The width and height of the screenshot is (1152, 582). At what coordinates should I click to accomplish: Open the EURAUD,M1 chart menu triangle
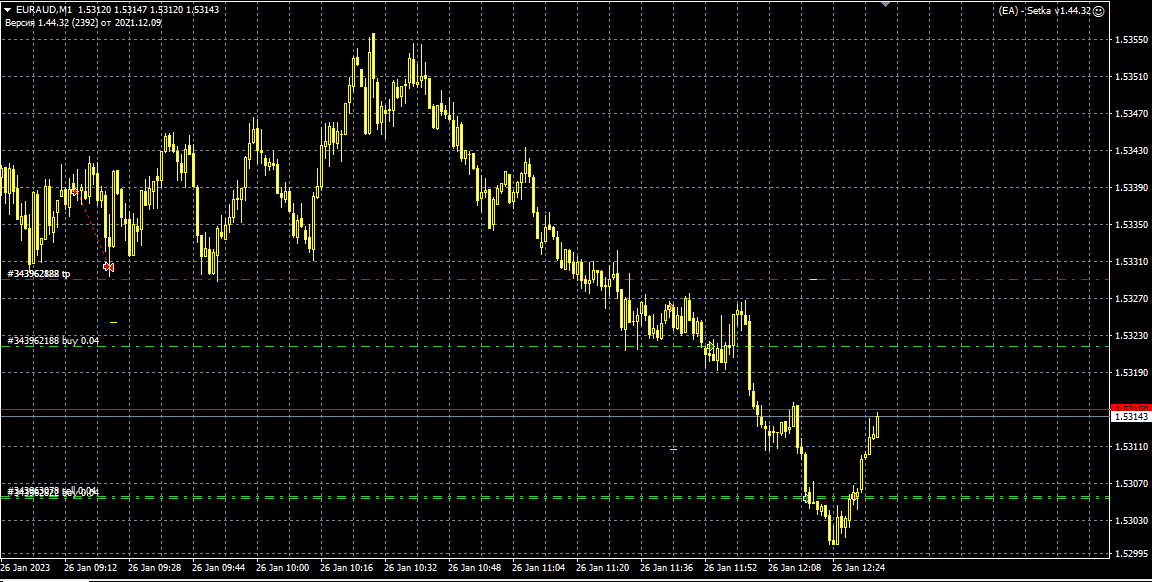[x=7, y=10]
